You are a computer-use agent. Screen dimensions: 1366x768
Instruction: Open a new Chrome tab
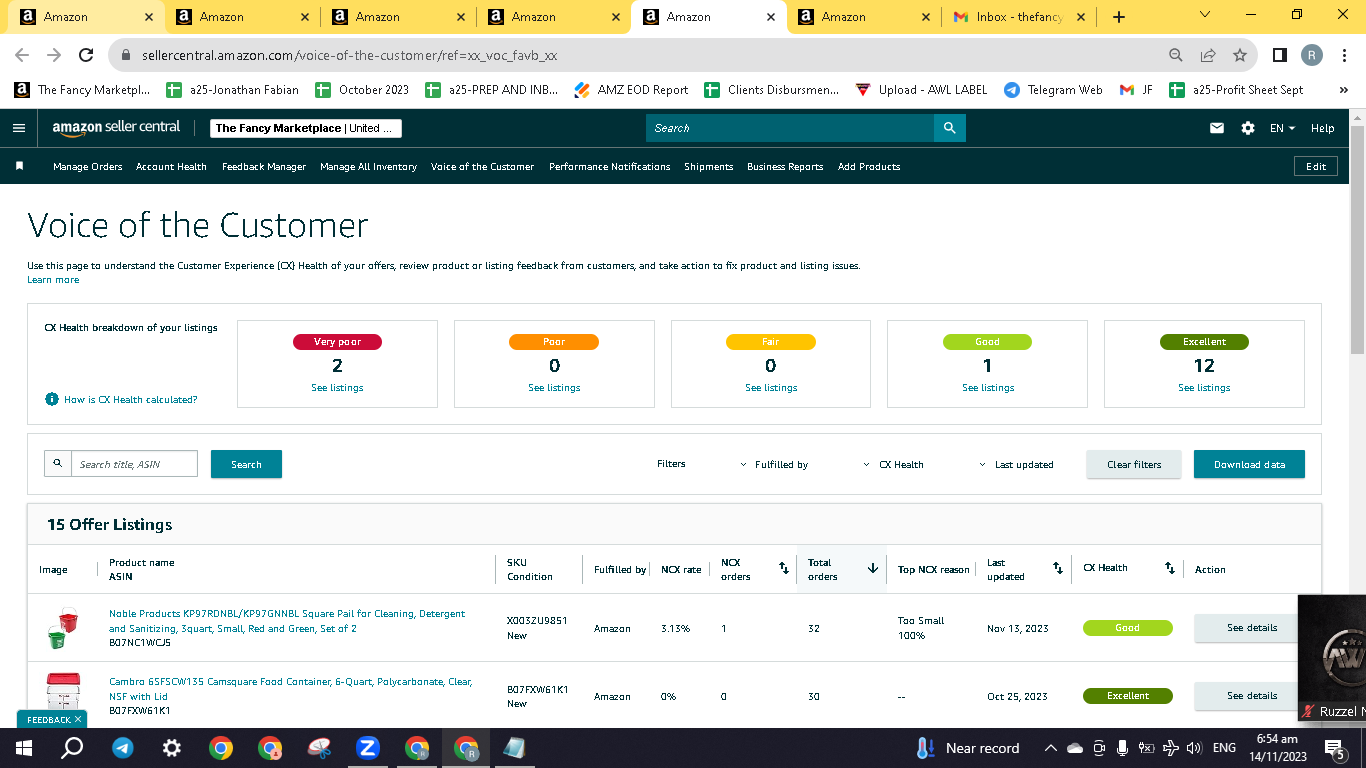click(x=1119, y=17)
